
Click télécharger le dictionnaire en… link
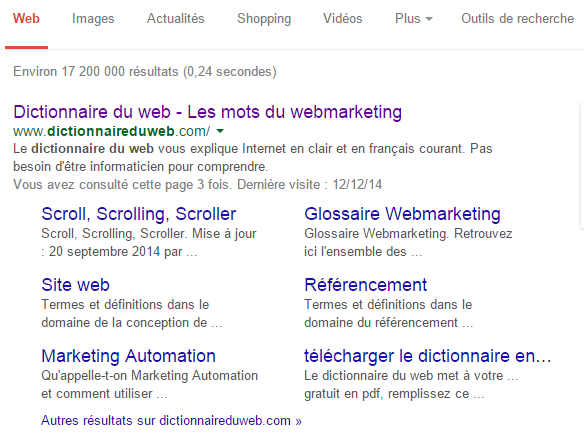coord(428,356)
